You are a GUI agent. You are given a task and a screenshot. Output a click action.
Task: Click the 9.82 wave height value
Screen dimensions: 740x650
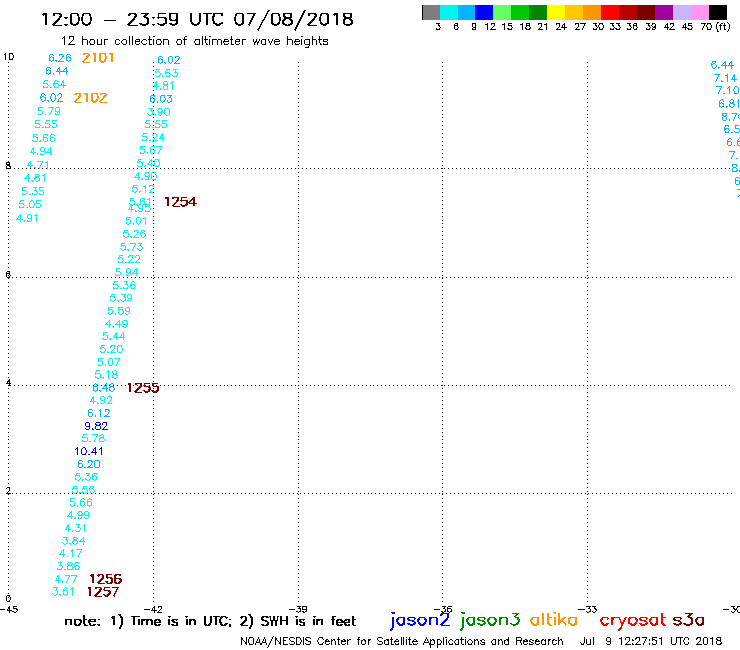[96, 426]
